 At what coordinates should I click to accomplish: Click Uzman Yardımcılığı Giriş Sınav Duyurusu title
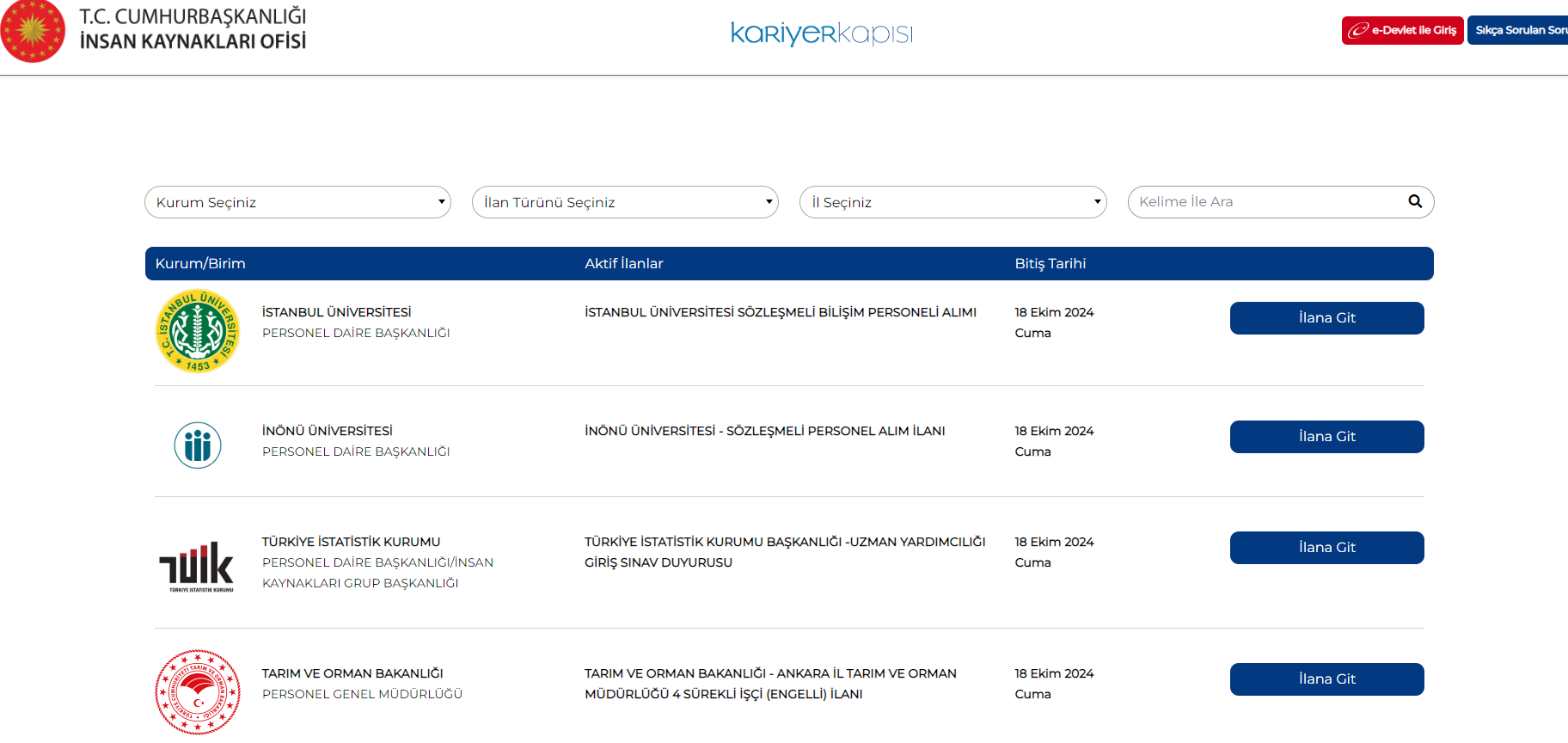(785, 552)
